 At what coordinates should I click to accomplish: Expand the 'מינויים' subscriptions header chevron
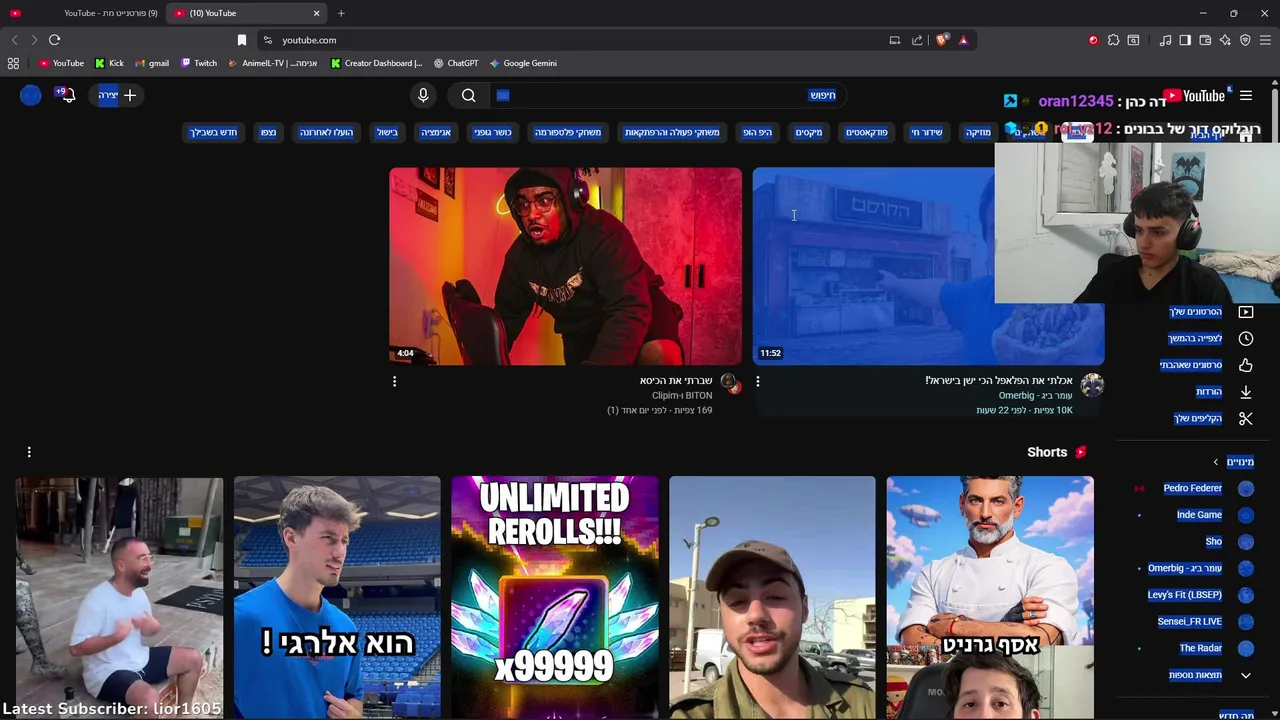click(1216, 462)
